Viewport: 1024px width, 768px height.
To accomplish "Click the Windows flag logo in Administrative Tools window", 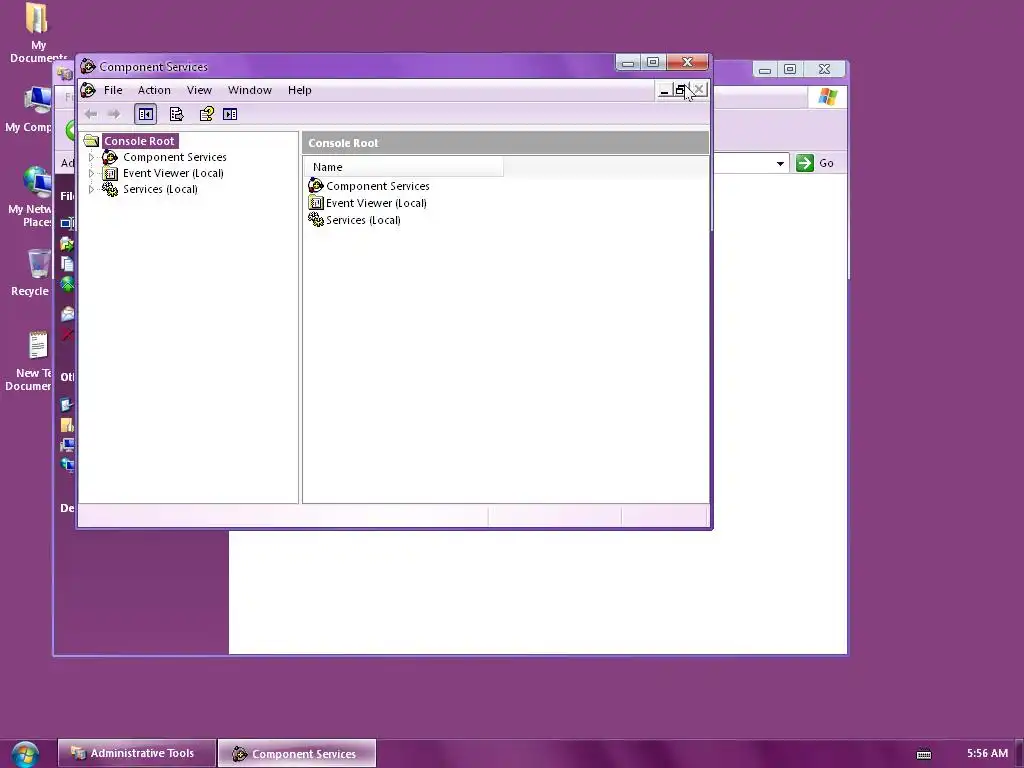I will (827, 97).
